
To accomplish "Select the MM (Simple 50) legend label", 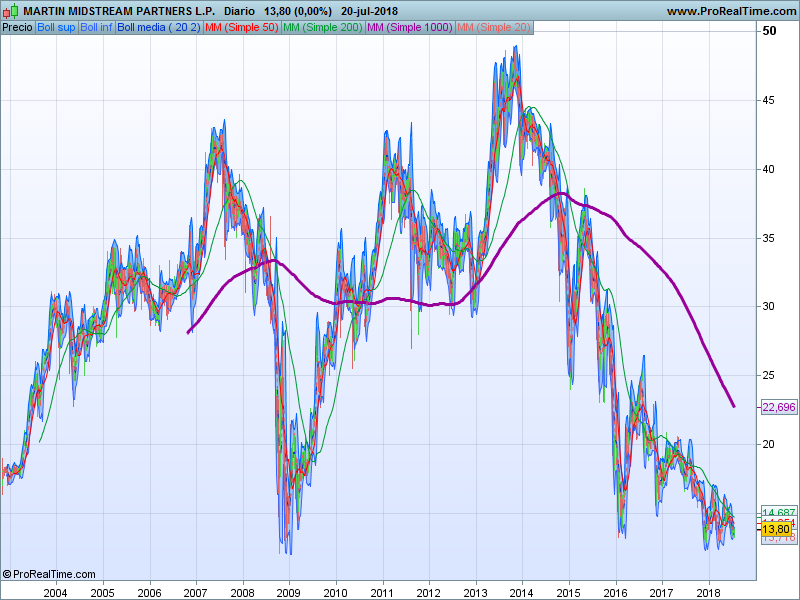I will (x=242, y=28).
